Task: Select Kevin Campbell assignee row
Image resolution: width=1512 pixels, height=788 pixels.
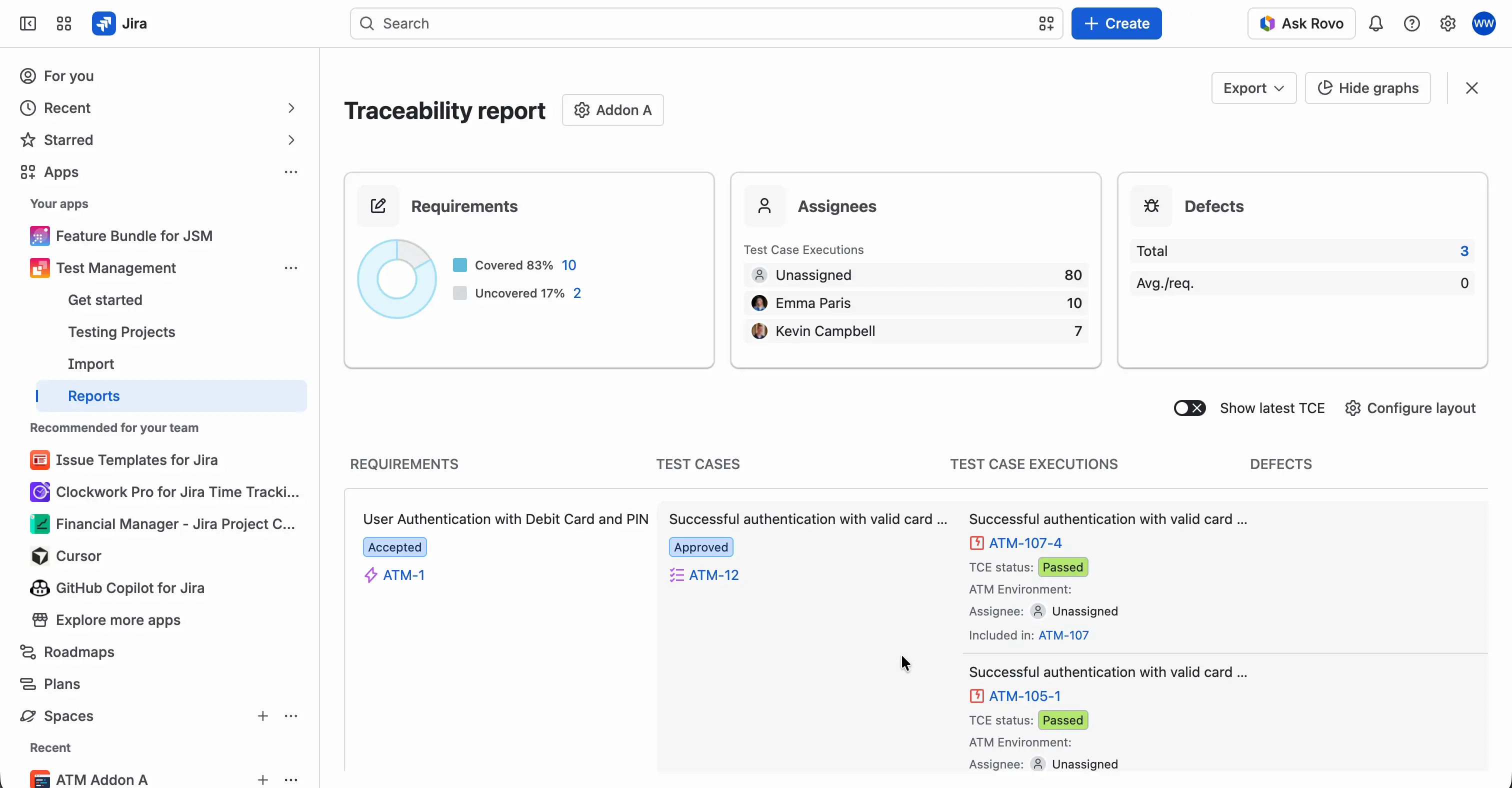Action: pyautogui.click(x=915, y=331)
